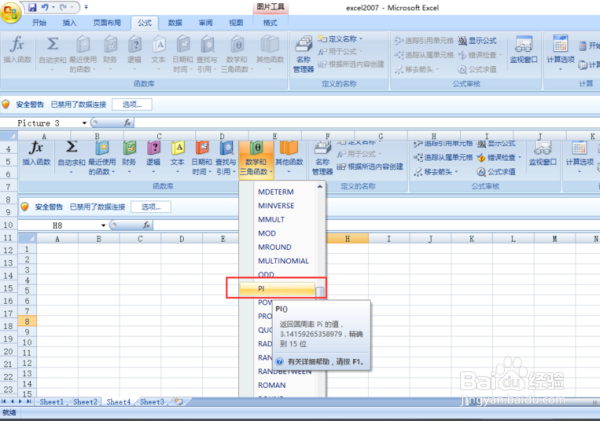Click 移去箭头 in the top ribbon

(x=417, y=69)
